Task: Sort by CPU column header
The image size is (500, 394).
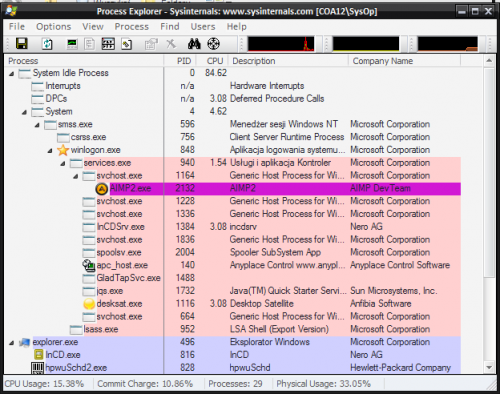Action: pyautogui.click(x=212, y=61)
